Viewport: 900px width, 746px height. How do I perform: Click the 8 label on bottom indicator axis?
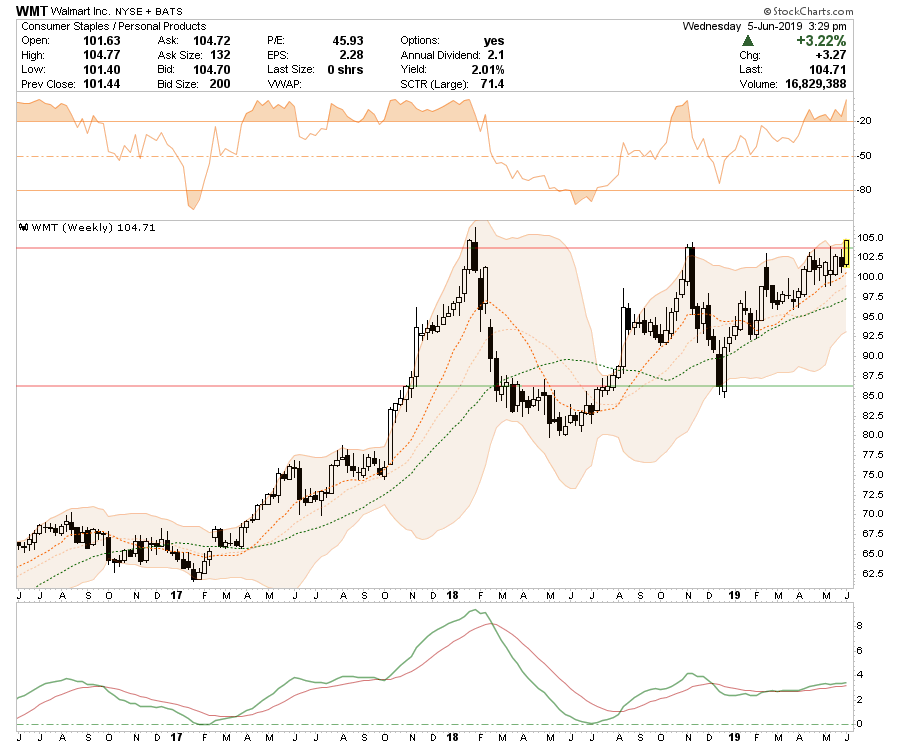tap(859, 625)
